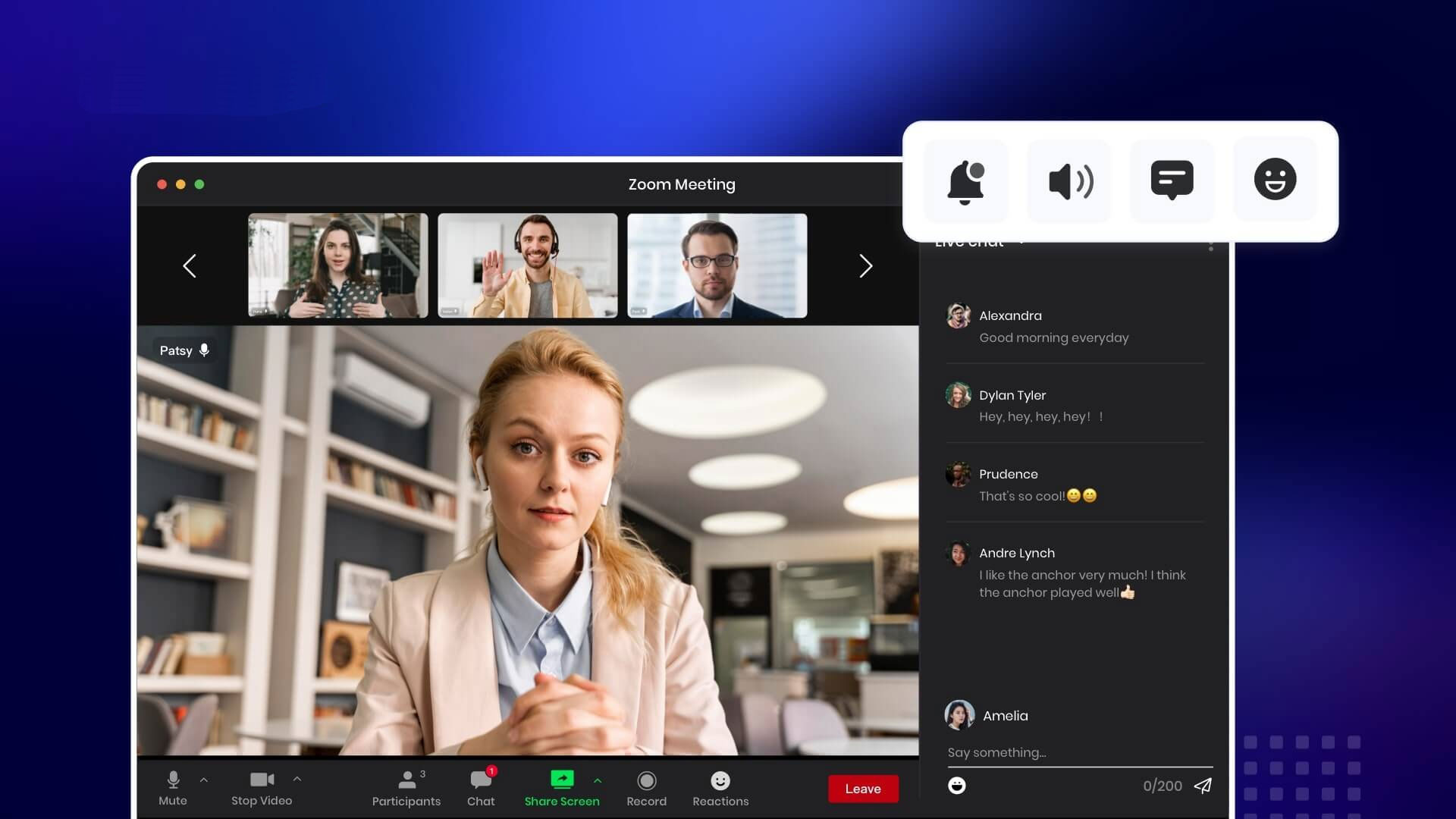Show next participant thumbnails
The height and width of the screenshot is (819, 1456).
(x=866, y=265)
